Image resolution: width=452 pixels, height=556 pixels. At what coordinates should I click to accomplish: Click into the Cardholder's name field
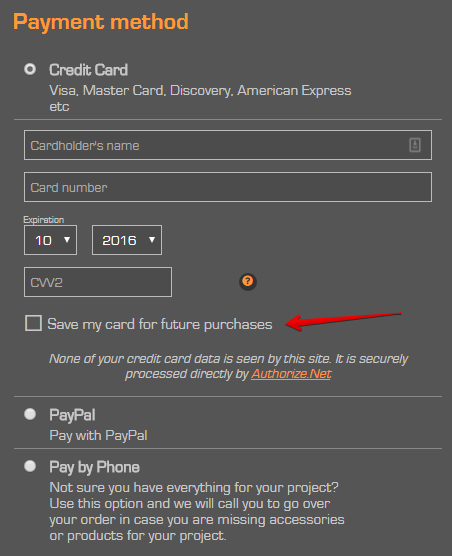tap(228, 145)
